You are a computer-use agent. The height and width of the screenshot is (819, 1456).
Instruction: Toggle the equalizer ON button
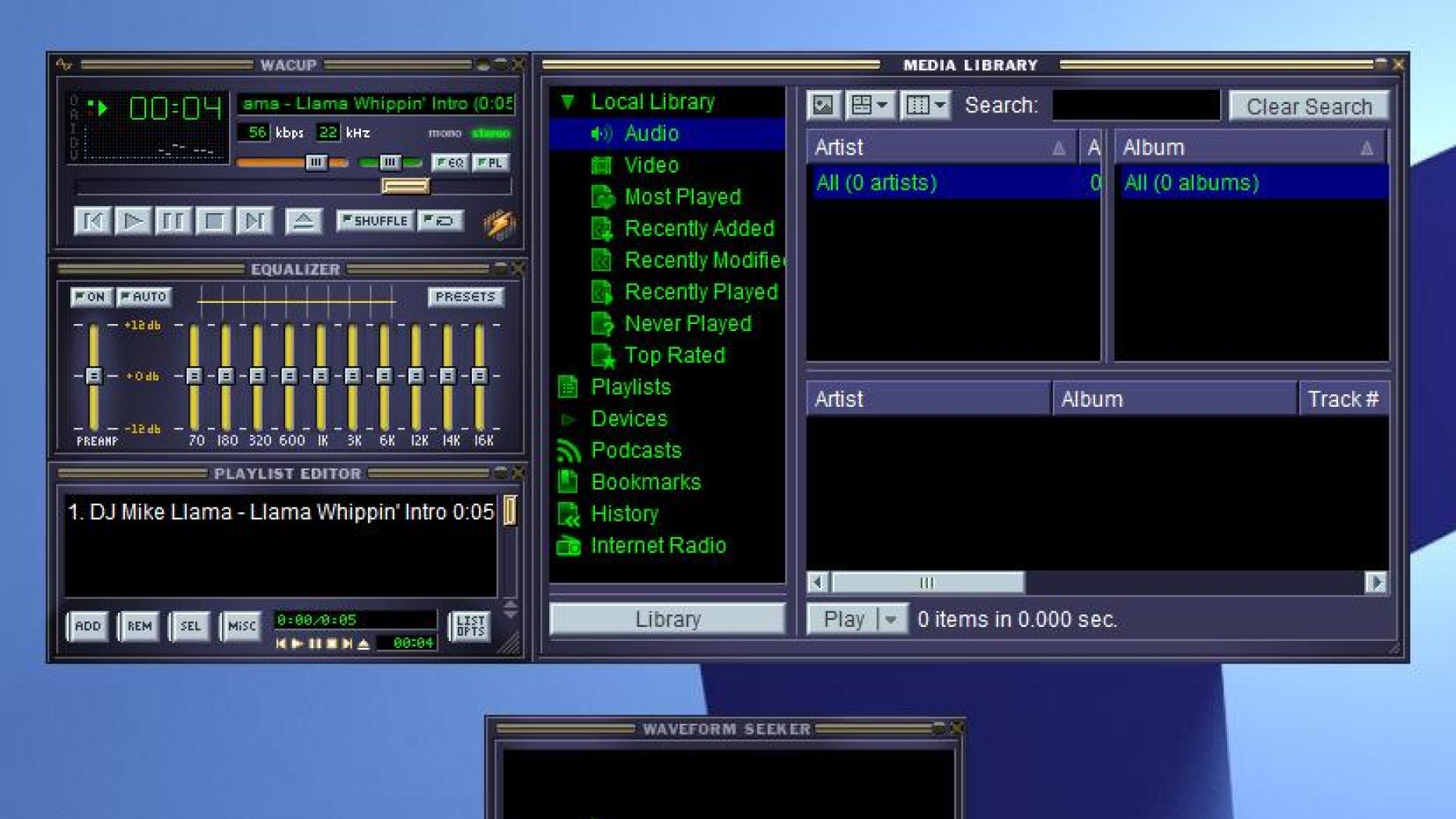coord(91,297)
